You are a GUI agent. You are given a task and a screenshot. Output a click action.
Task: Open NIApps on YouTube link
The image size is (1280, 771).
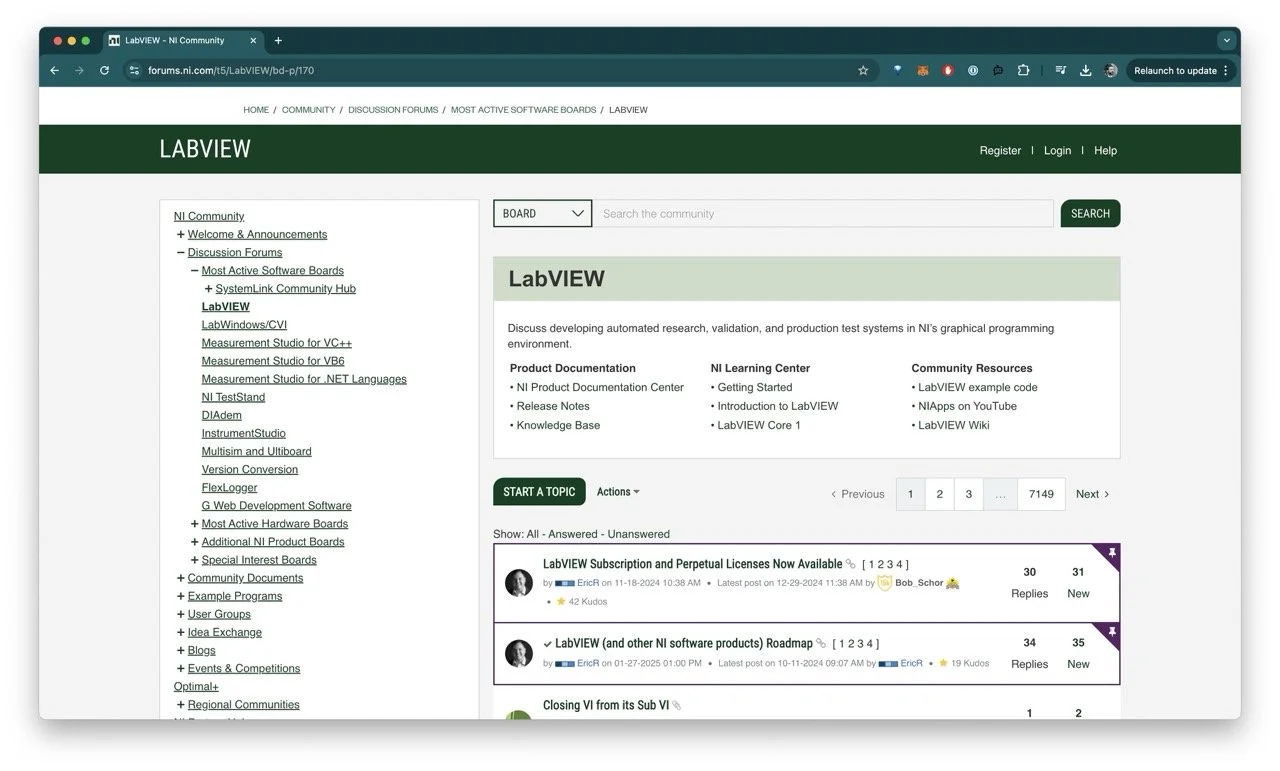coord(967,406)
